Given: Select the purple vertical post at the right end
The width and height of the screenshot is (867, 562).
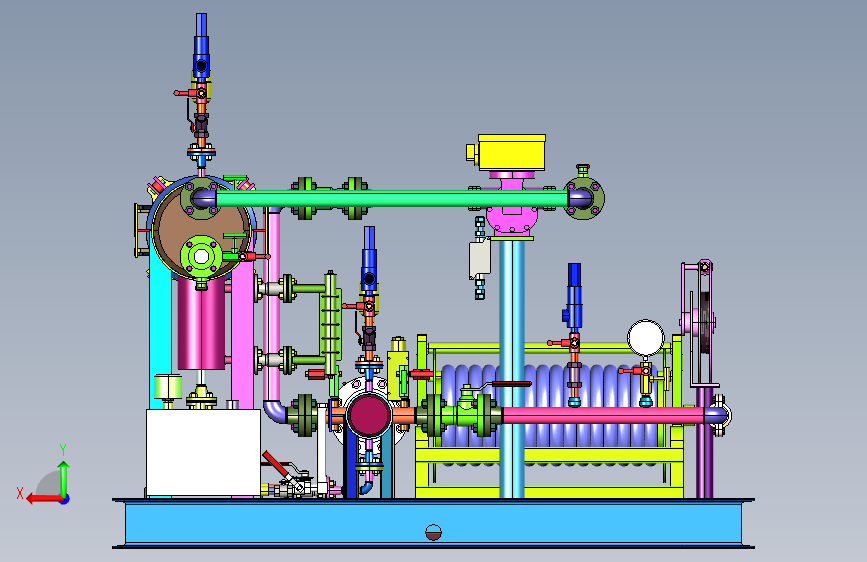Looking at the screenshot, I should pyautogui.click(x=704, y=443).
